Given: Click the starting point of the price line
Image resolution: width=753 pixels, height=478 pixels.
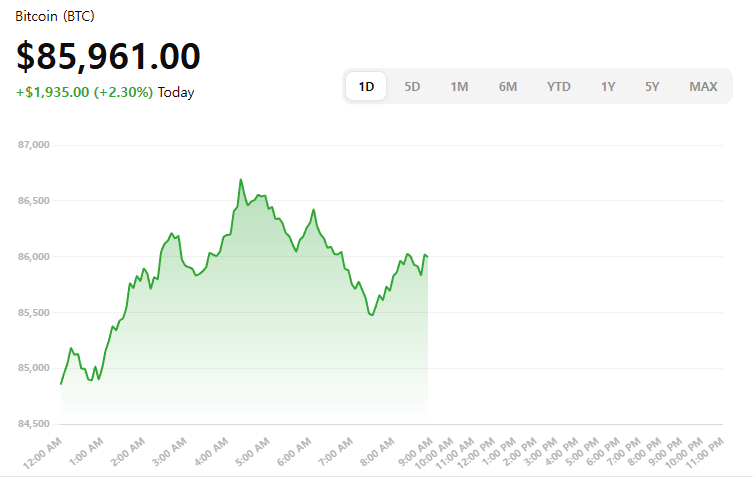Looking at the screenshot, I should (61, 383).
